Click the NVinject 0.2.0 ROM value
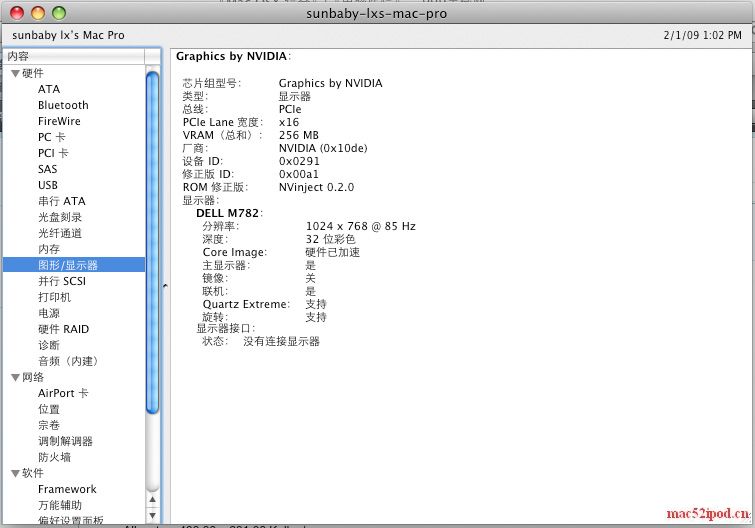The height and width of the screenshot is (528, 755). 316,187
